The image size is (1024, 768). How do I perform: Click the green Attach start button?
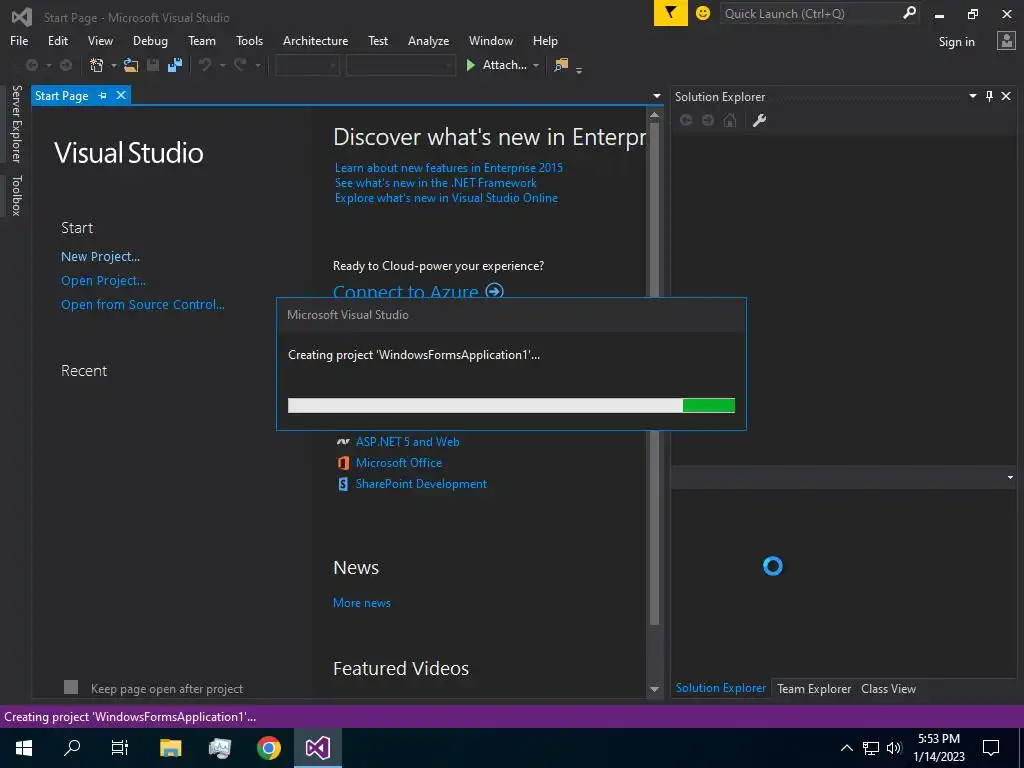click(496, 65)
